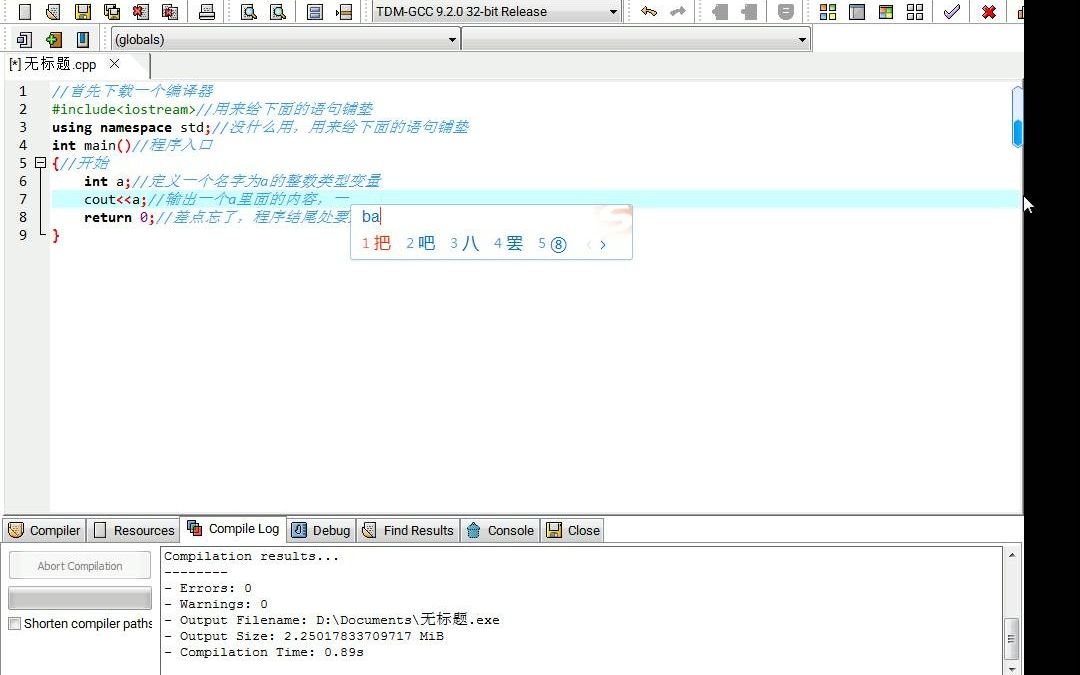Select the Save All files icon
Viewport: 1080px width, 675px height.
[110, 10]
